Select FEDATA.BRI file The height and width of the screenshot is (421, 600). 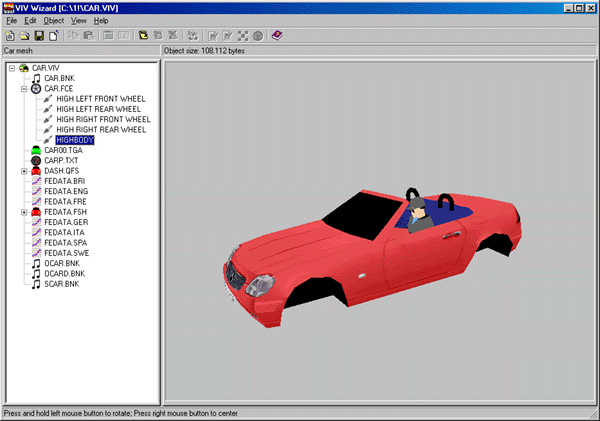[65, 181]
